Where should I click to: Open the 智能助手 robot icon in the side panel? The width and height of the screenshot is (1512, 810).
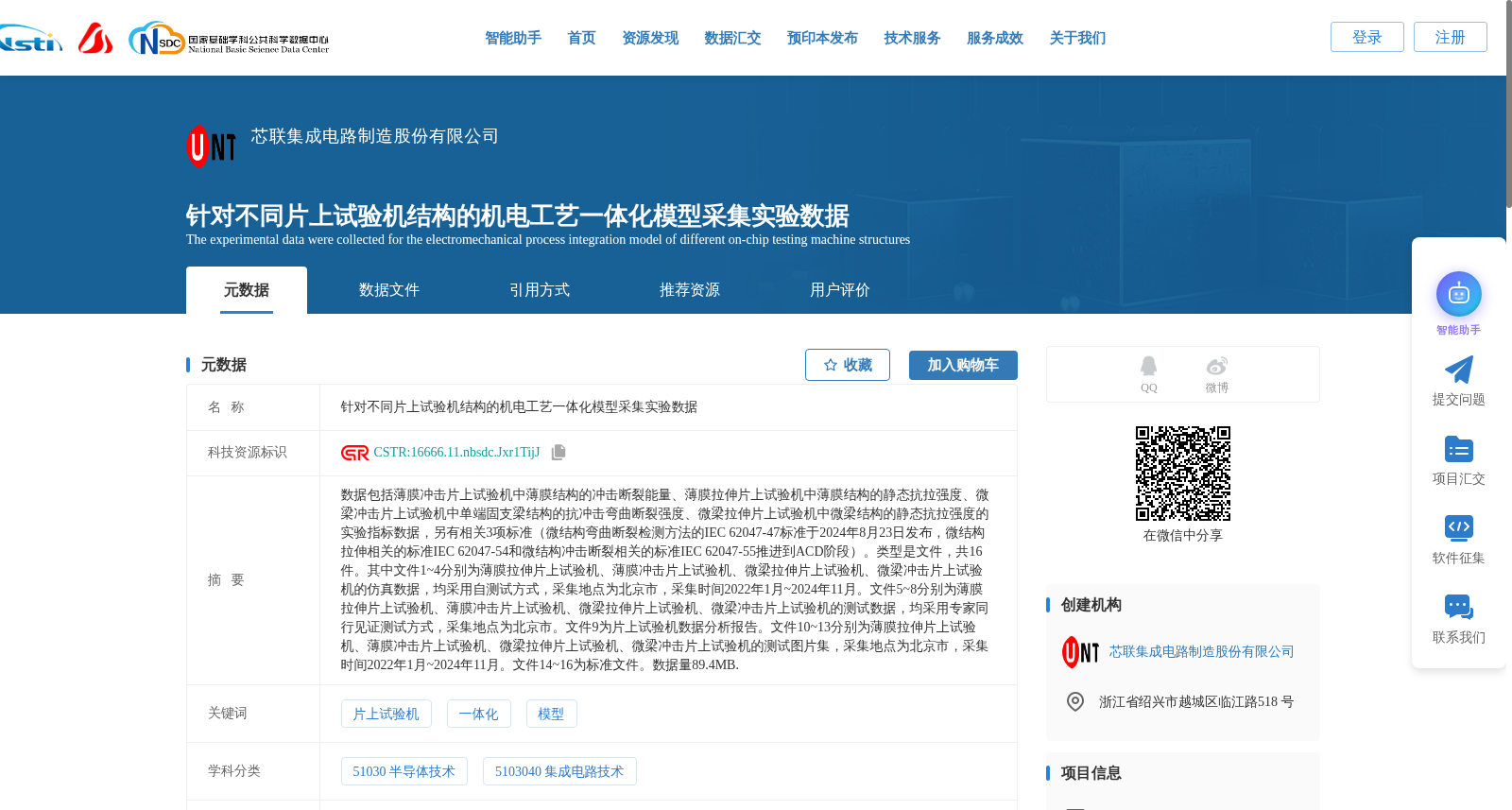(x=1459, y=295)
